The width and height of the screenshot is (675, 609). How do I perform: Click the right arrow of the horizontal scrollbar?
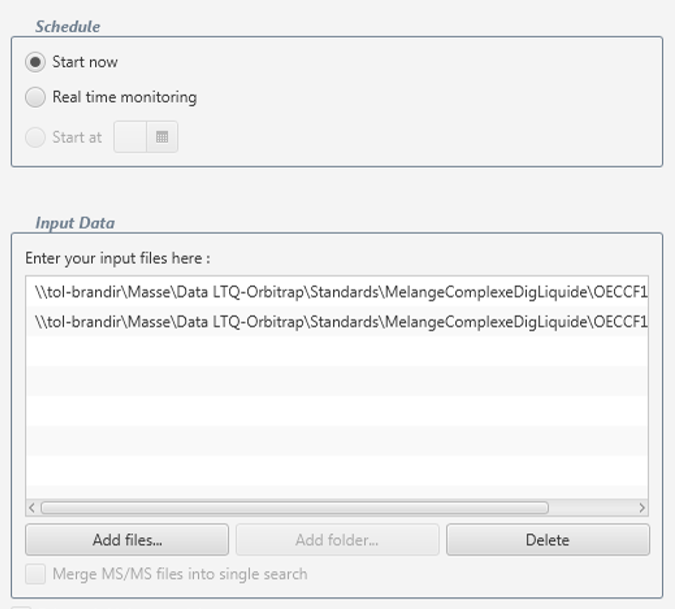coord(641,508)
